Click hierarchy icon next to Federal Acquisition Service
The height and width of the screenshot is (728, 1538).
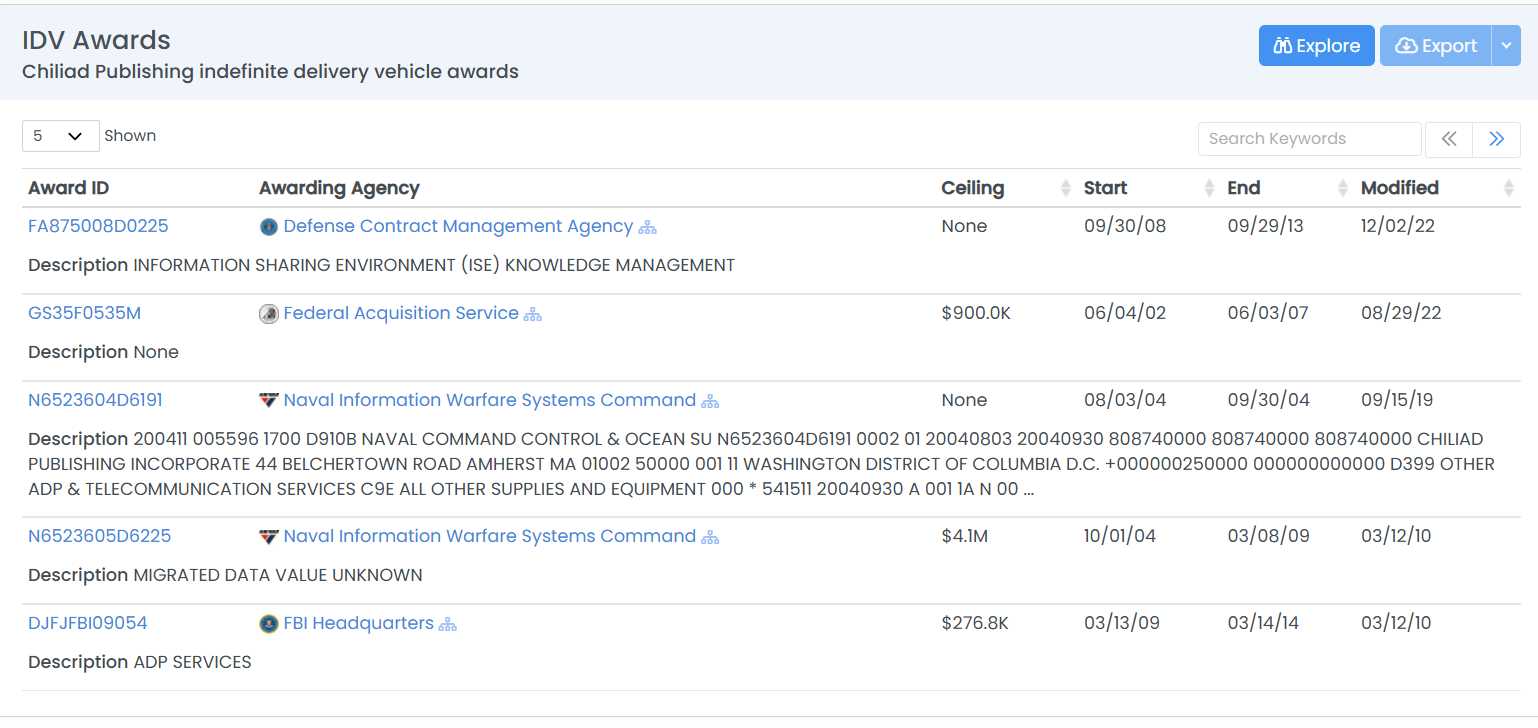click(533, 314)
